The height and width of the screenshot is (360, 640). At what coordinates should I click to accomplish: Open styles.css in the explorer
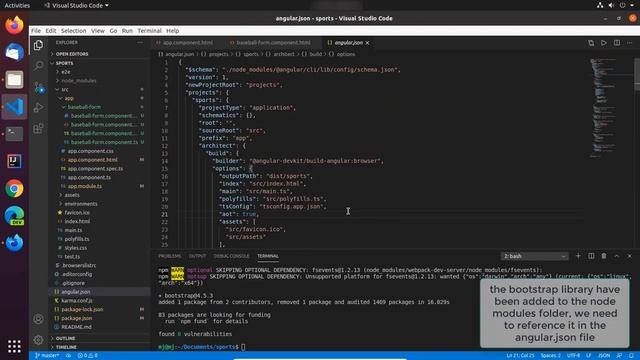[x=76, y=248]
